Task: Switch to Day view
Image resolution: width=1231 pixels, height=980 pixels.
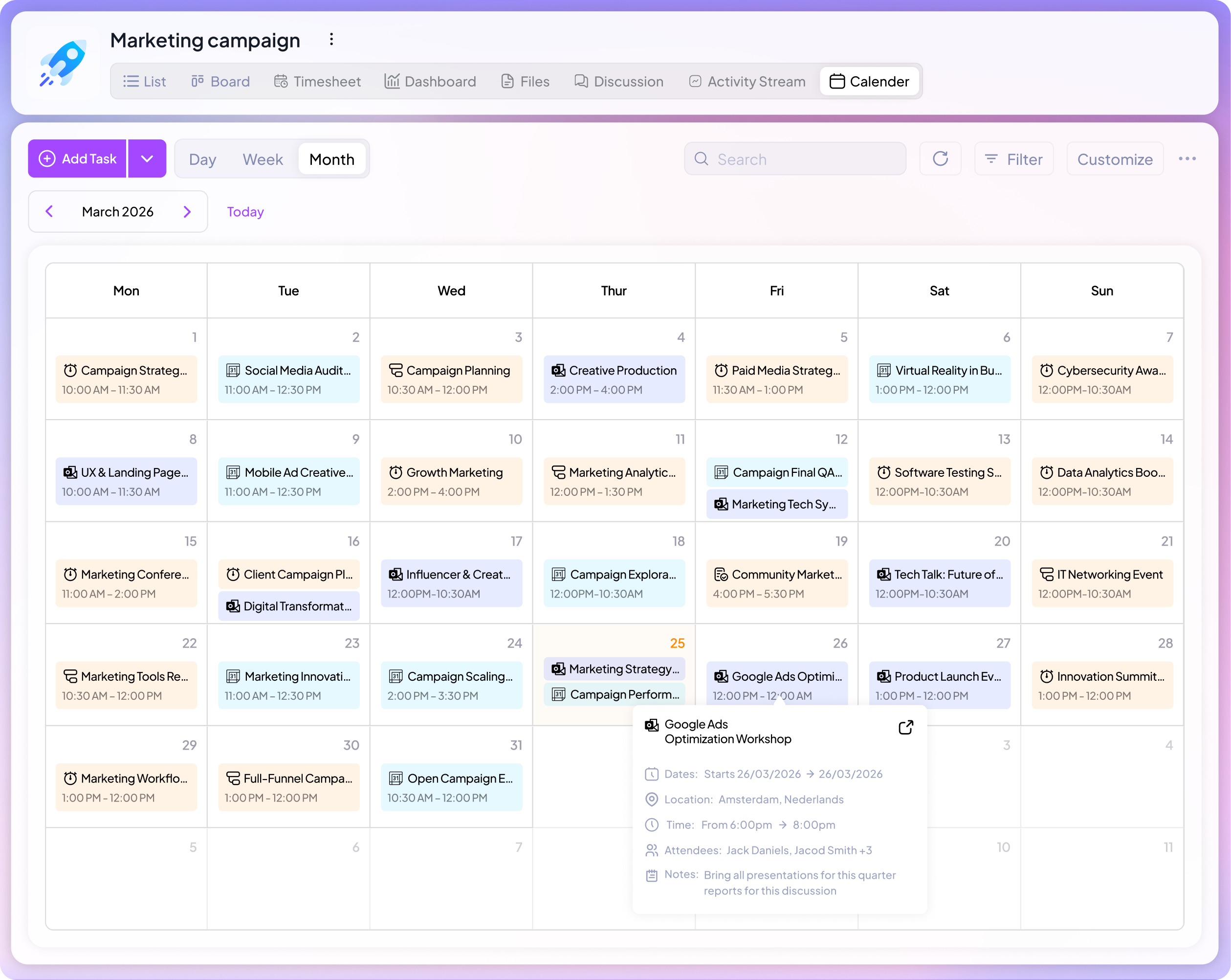Action: (203, 159)
